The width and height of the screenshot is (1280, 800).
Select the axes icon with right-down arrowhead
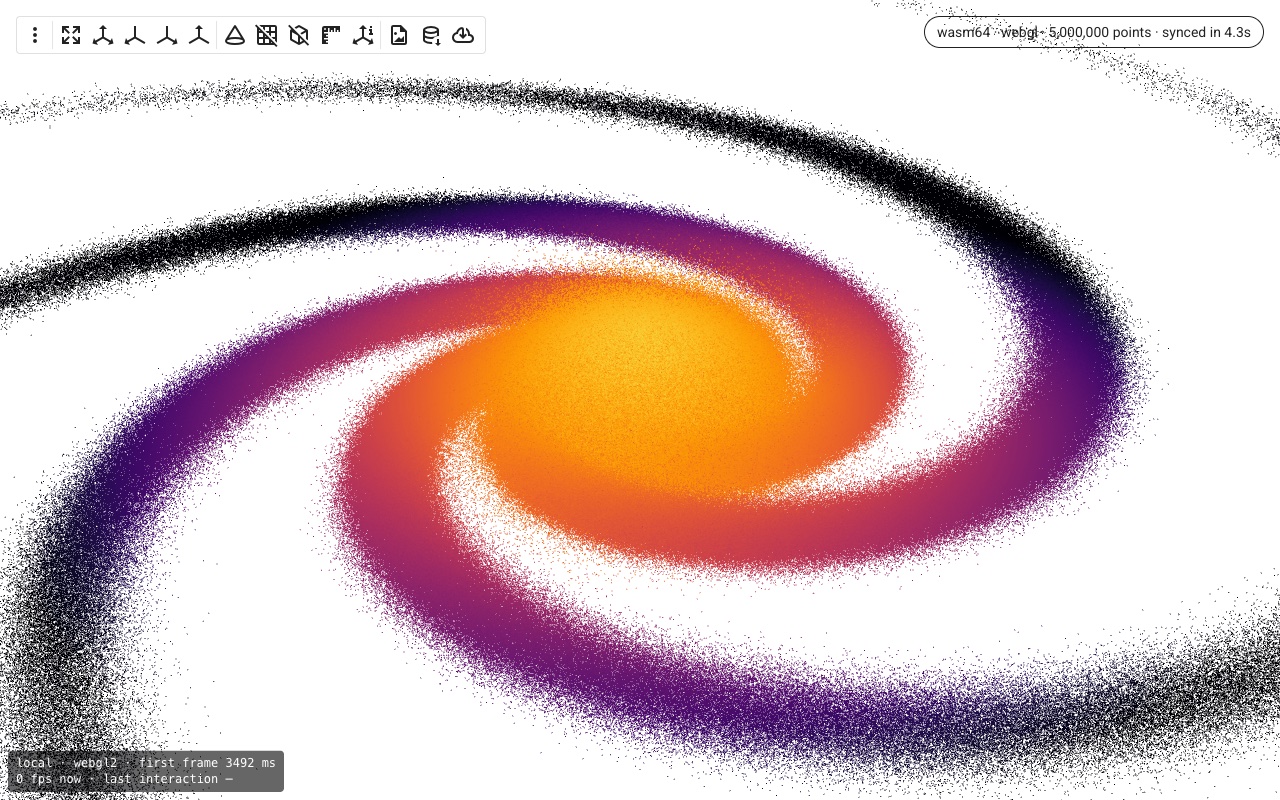pyautogui.click(x=167, y=35)
